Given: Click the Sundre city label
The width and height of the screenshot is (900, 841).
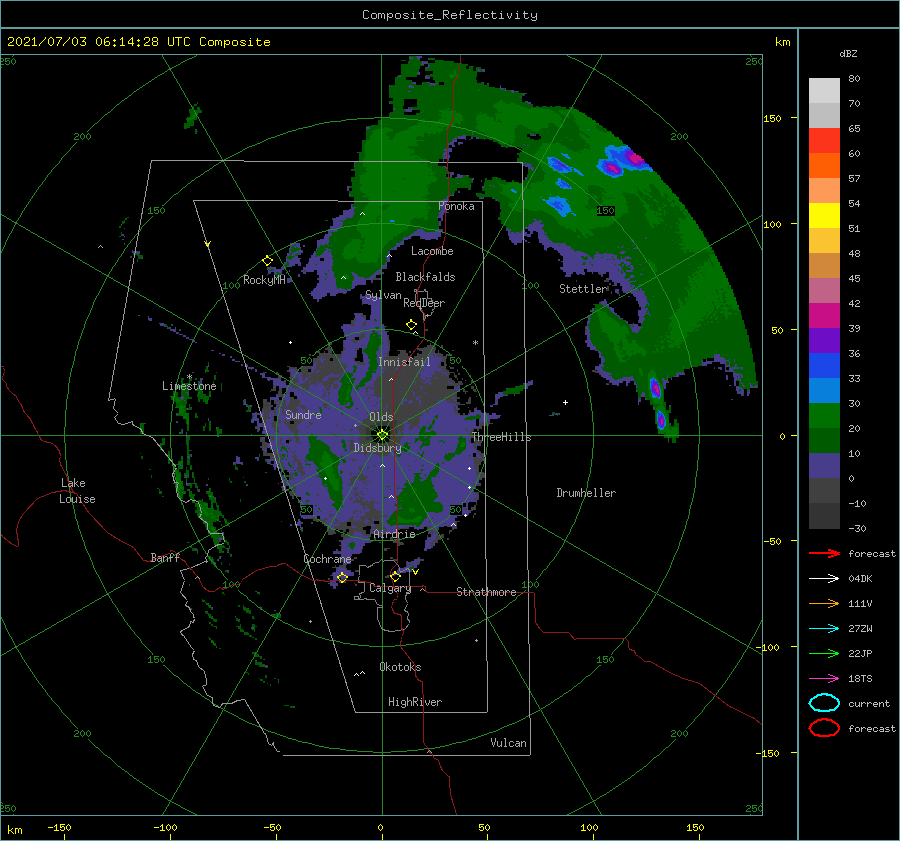Looking at the screenshot, I should click(x=303, y=414).
